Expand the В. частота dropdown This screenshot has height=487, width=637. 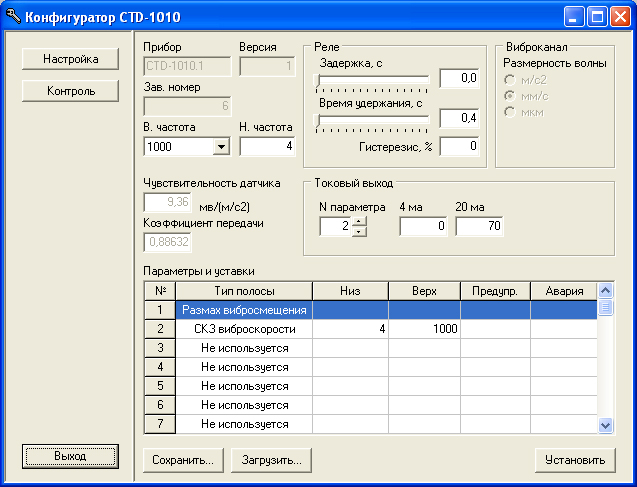221,147
